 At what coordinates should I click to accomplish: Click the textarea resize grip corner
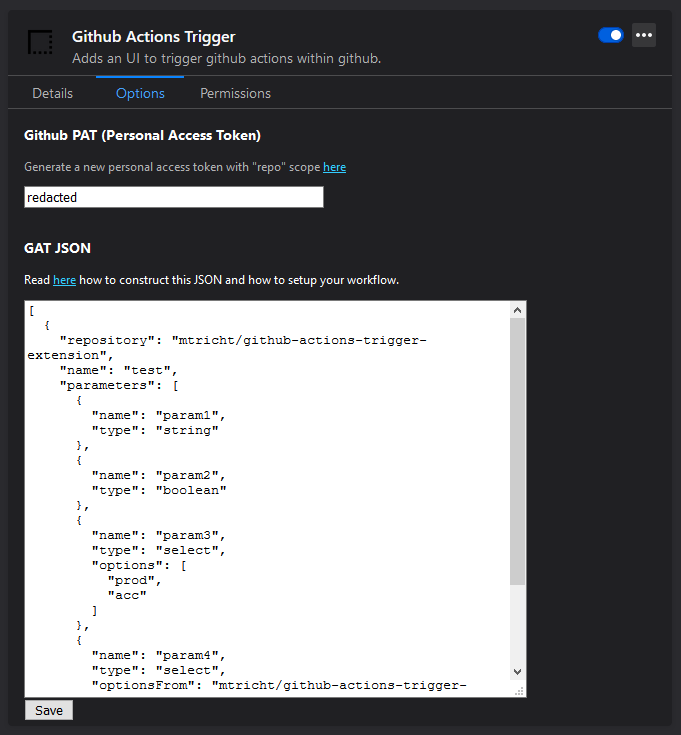pos(519,691)
